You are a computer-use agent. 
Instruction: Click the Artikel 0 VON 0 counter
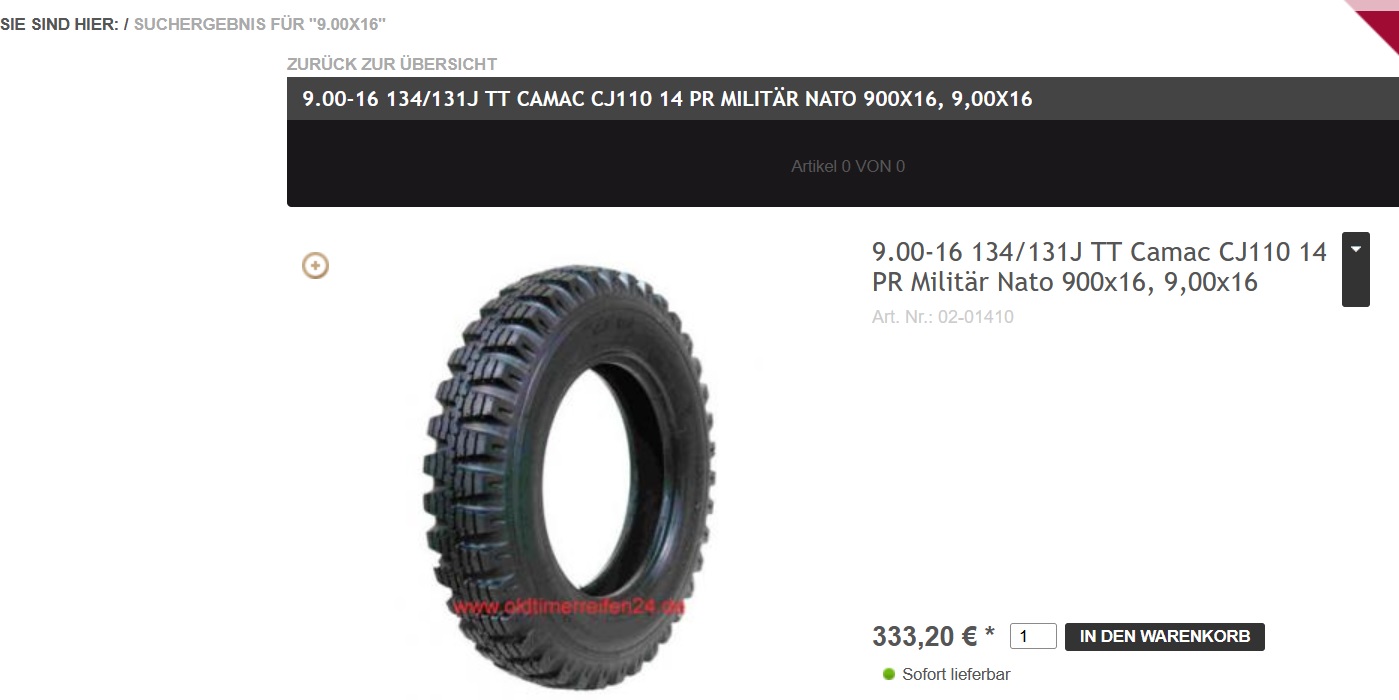pyautogui.click(x=848, y=167)
